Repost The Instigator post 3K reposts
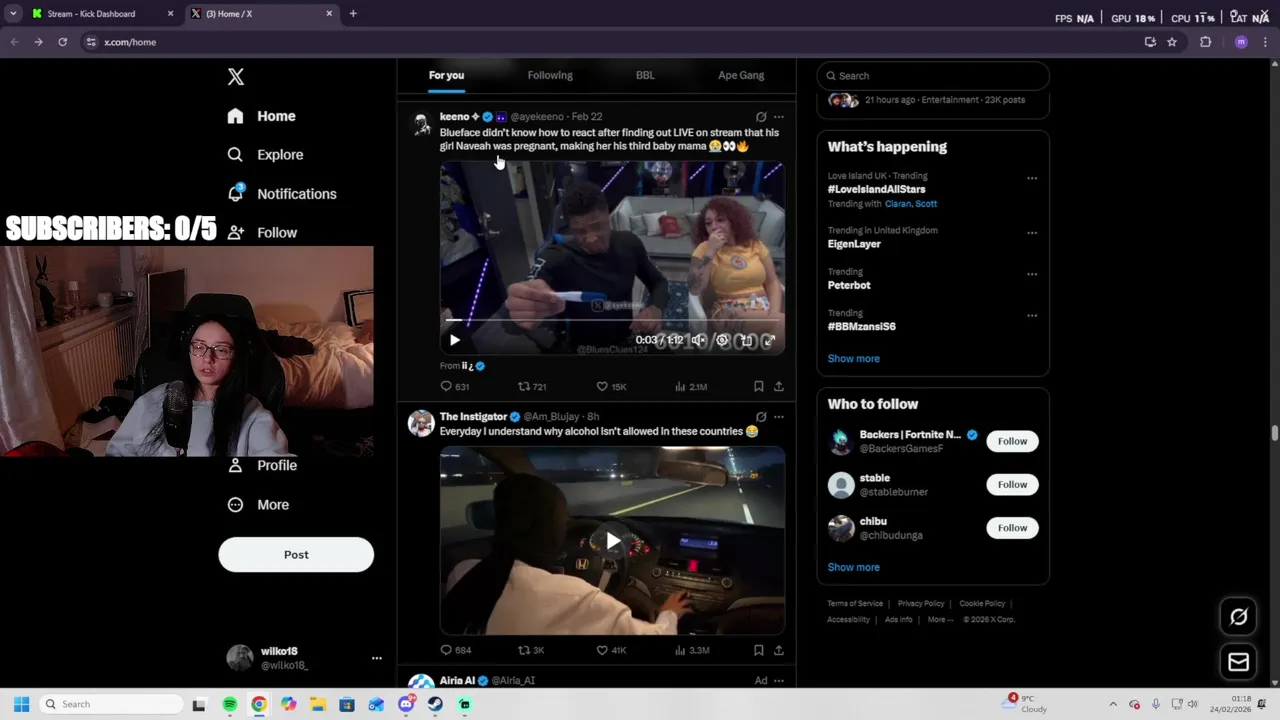 pyautogui.click(x=531, y=650)
